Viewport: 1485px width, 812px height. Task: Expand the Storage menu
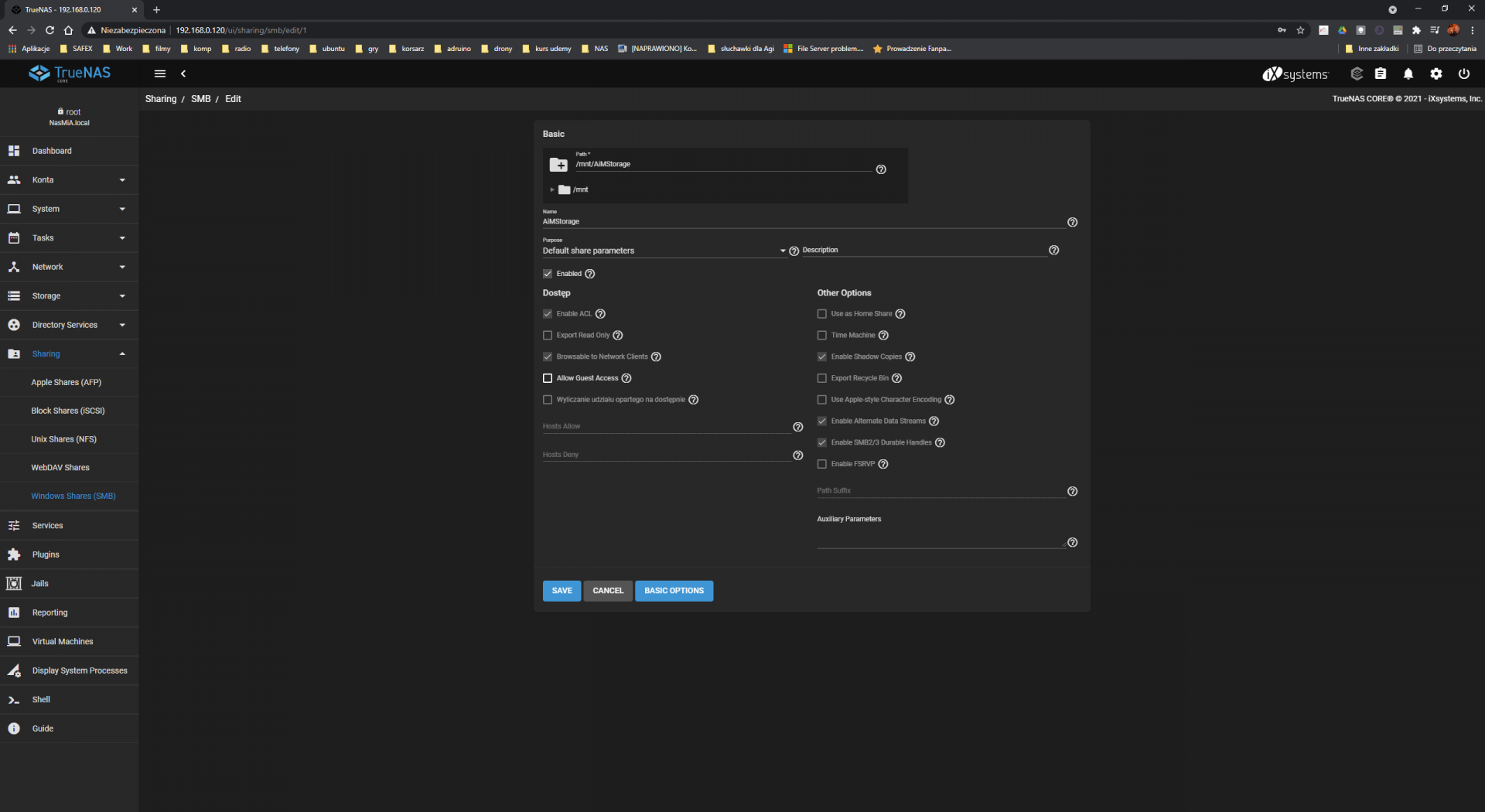[70, 296]
